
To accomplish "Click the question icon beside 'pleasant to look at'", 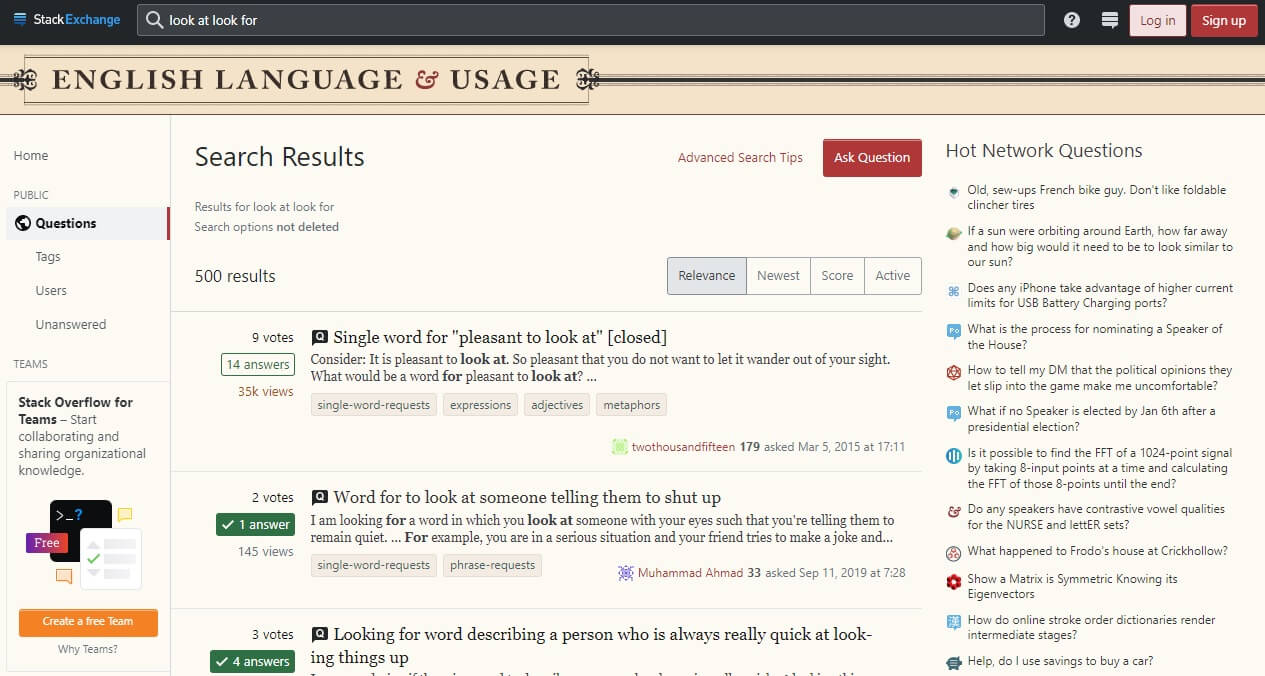I will (319, 337).
